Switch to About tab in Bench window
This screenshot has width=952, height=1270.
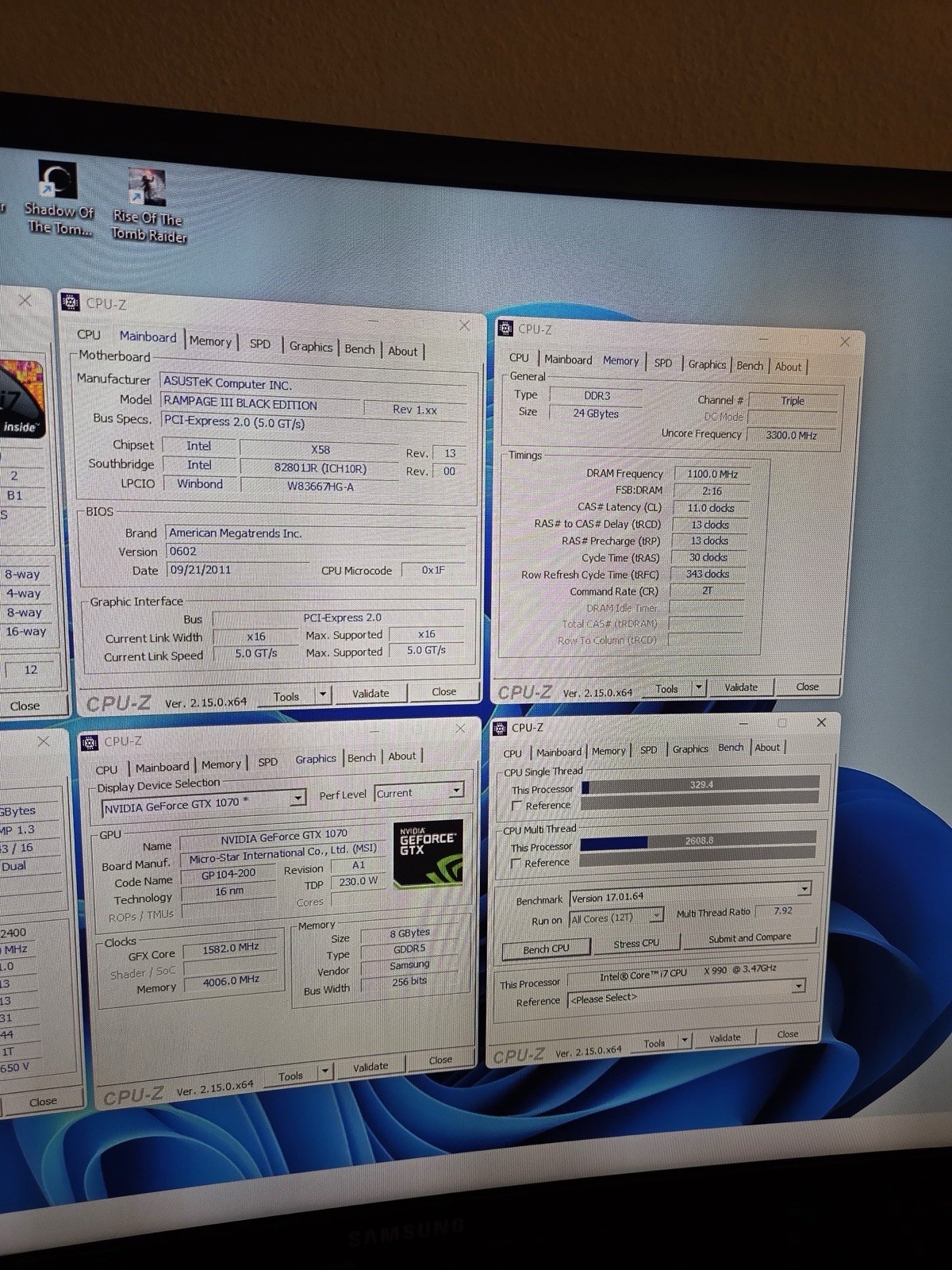click(x=767, y=747)
